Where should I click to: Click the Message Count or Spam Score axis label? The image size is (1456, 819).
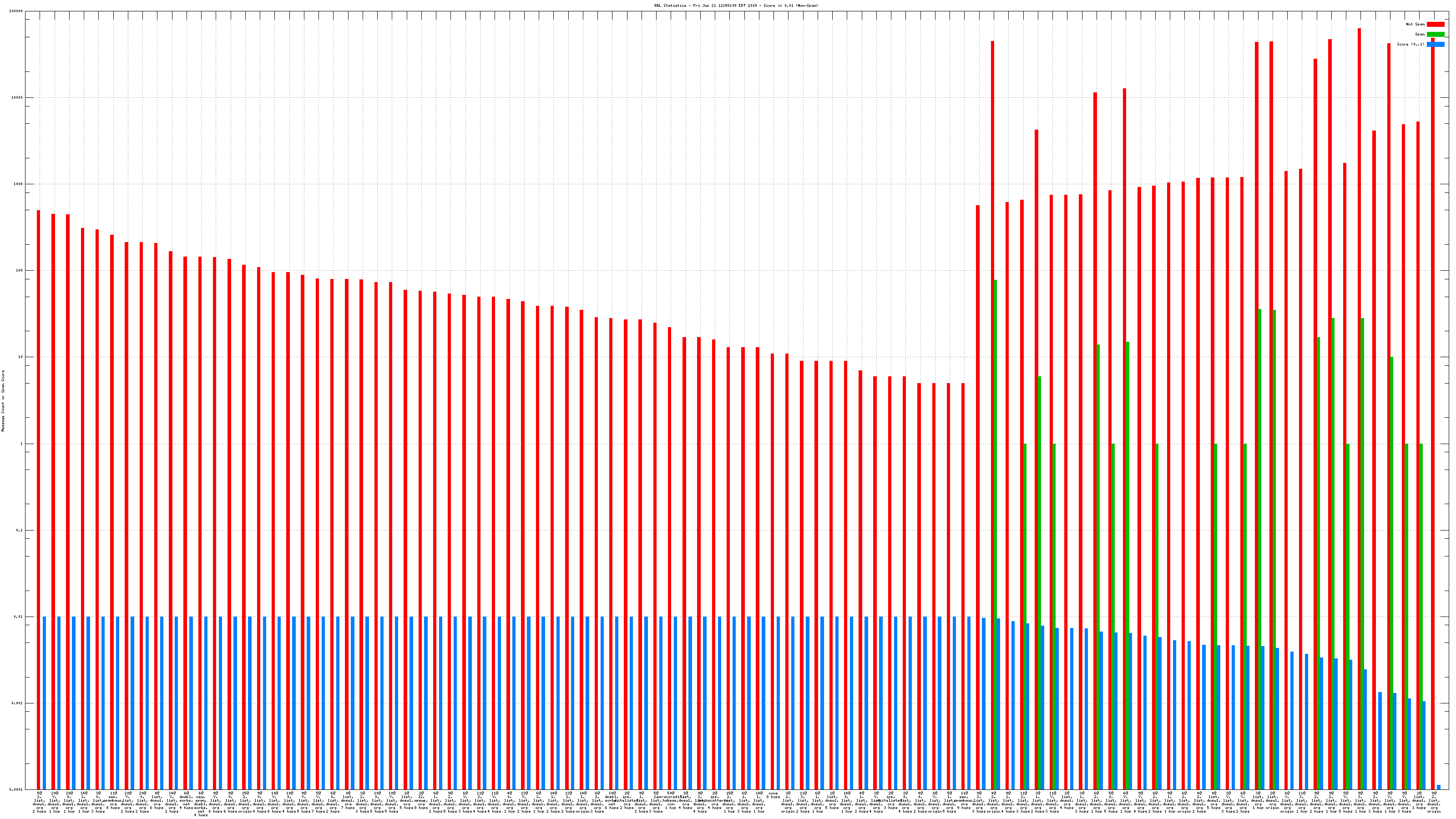pos(3,401)
